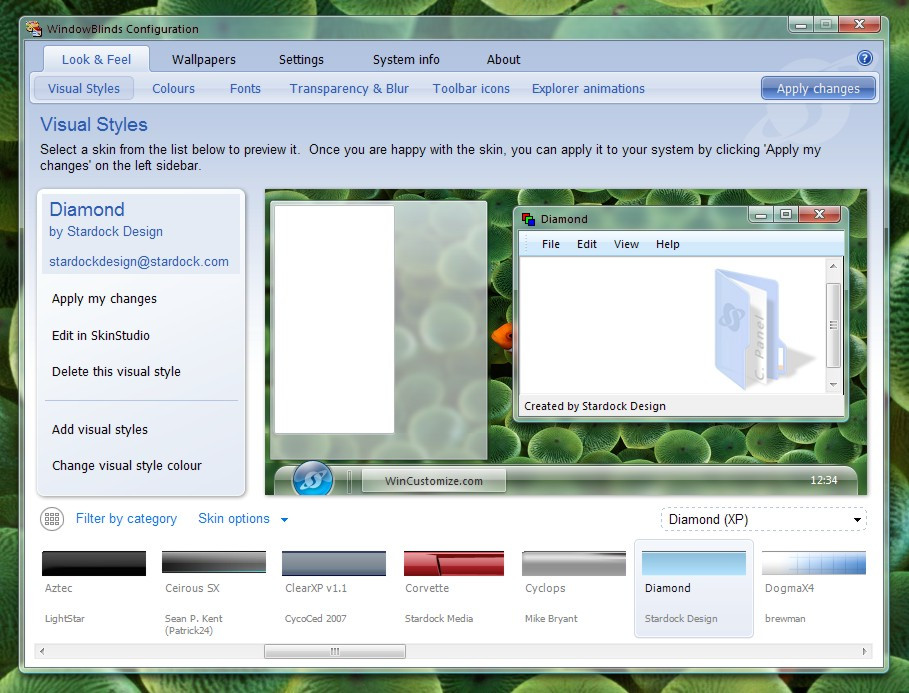Click the Diamond preview window's title icon

coord(528,219)
